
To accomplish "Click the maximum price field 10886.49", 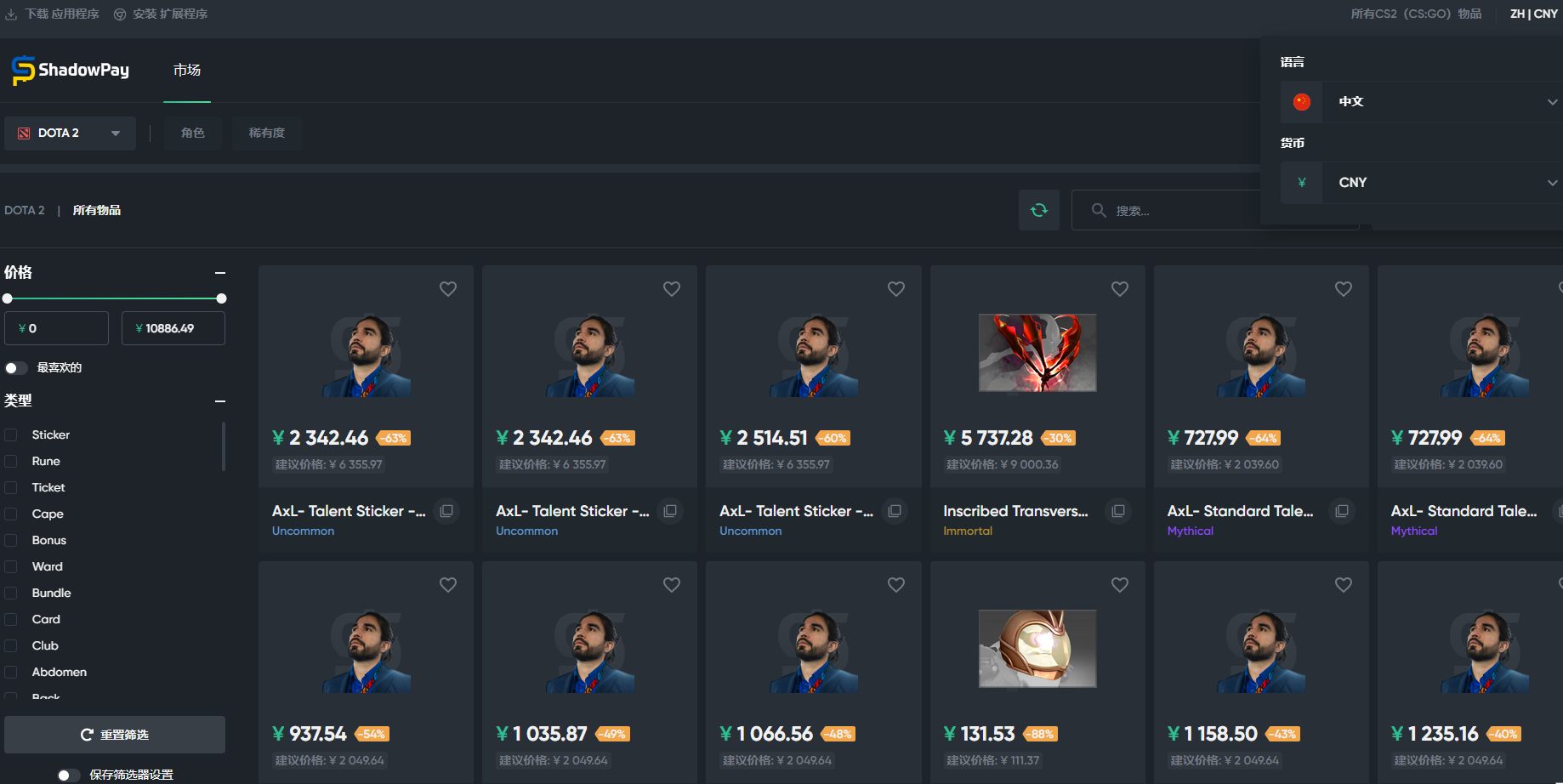I will click(x=173, y=328).
